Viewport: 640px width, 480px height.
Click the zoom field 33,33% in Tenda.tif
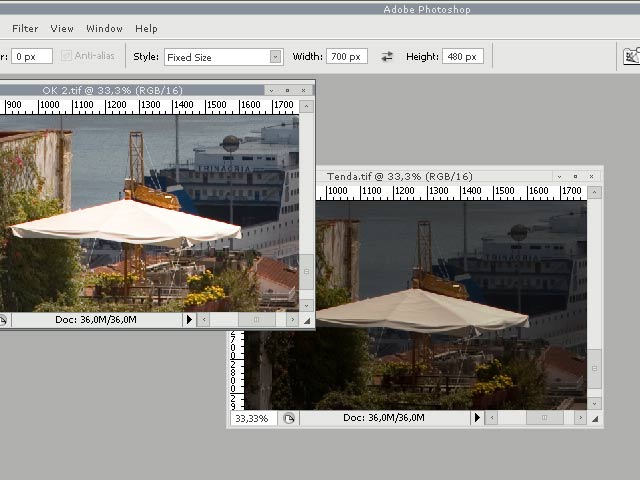[x=252, y=418]
